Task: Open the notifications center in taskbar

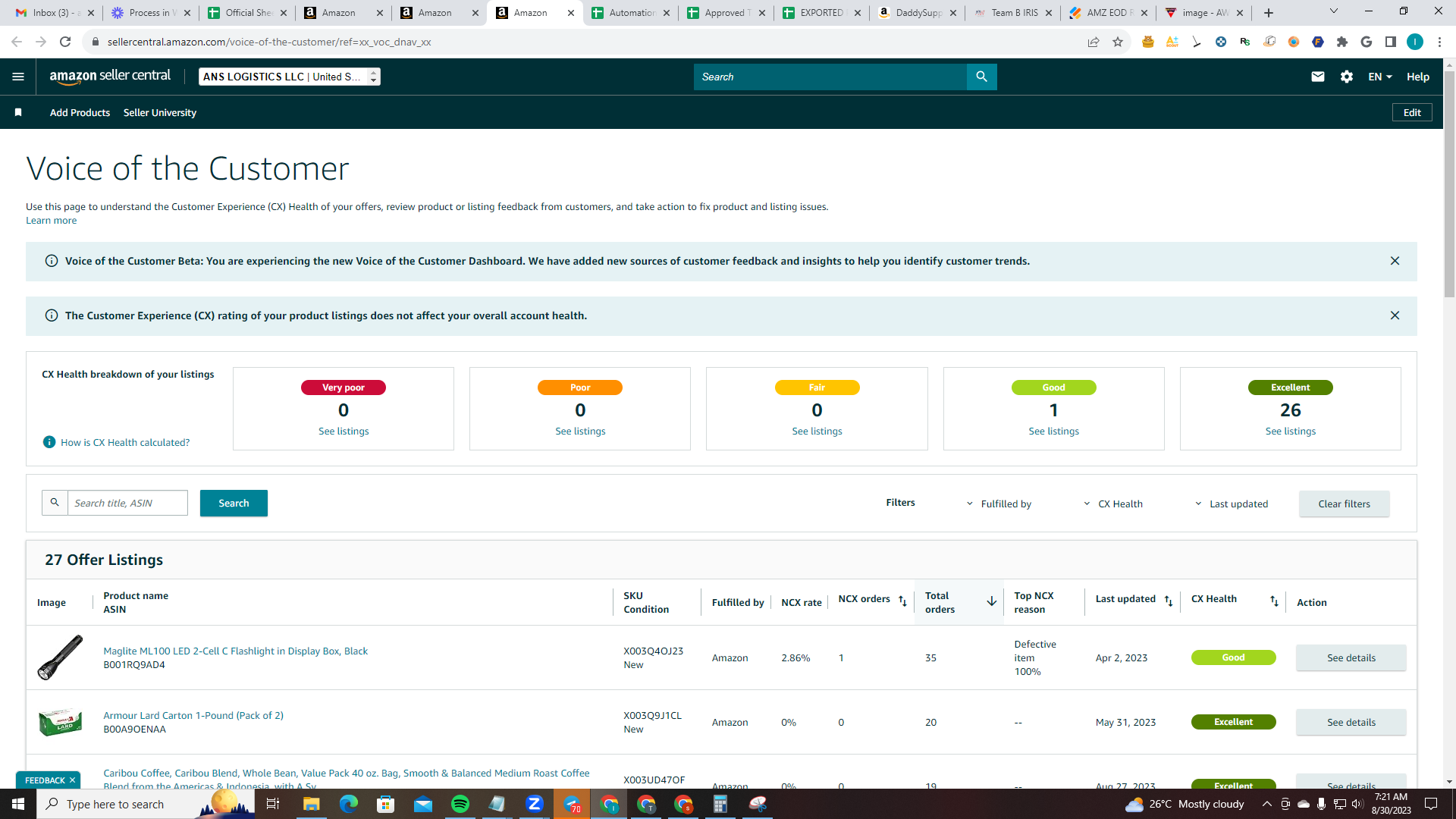Action: coord(1431,804)
